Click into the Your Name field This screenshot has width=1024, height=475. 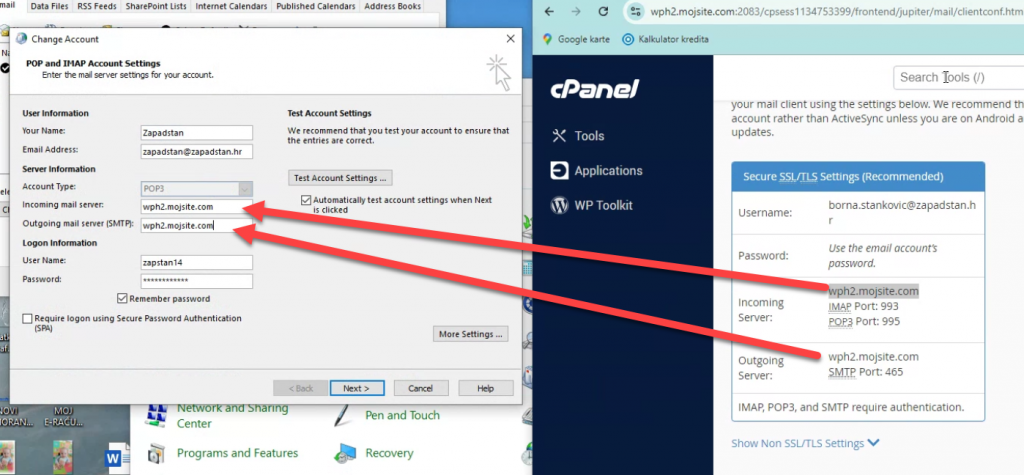196,133
